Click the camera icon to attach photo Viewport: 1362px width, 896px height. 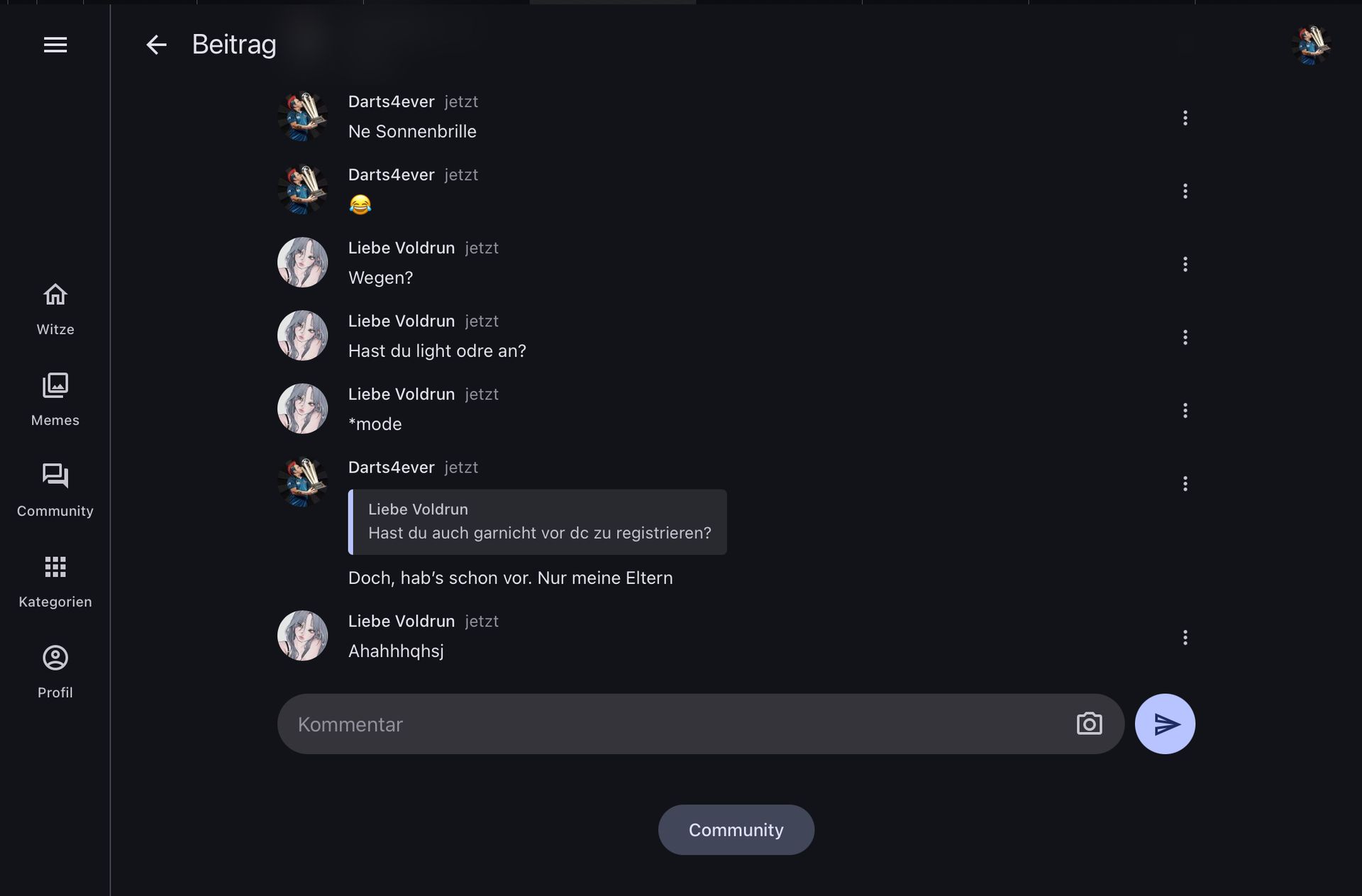(x=1089, y=724)
